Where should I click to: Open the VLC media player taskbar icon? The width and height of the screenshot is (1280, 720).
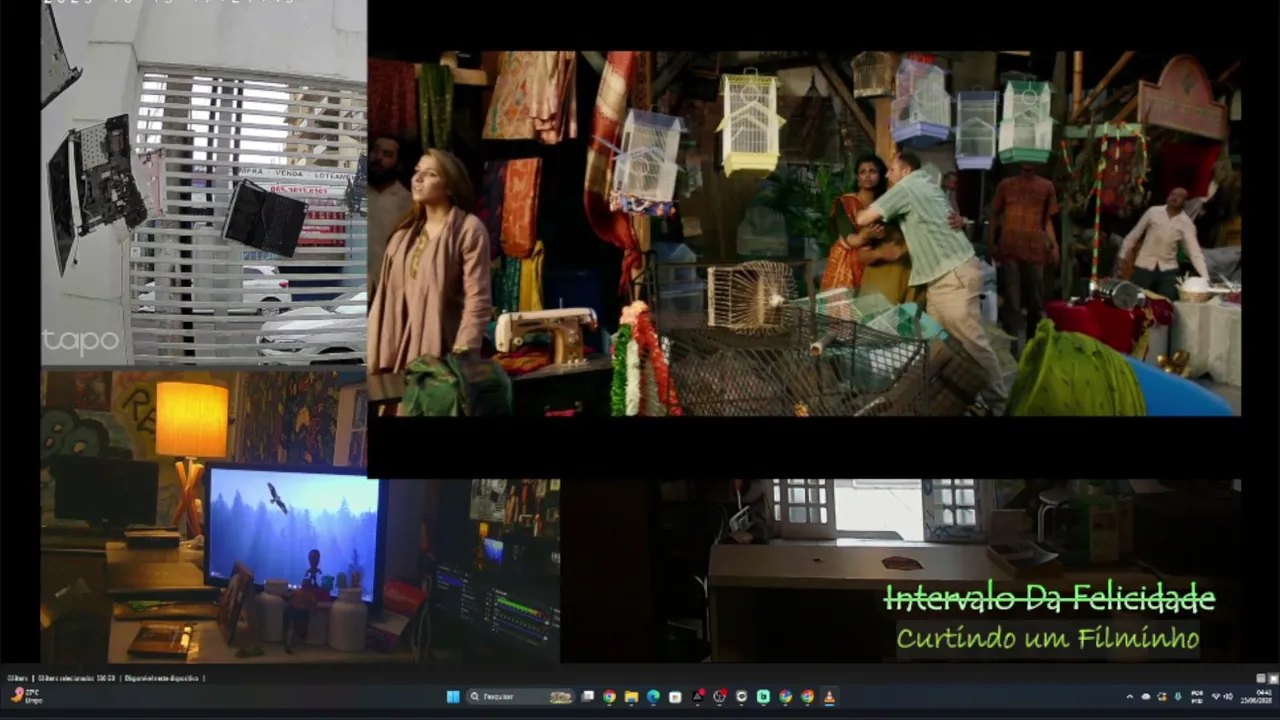point(829,697)
